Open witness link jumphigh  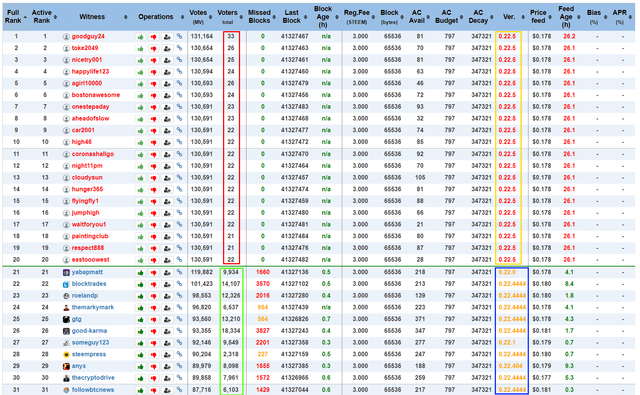(x=86, y=213)
